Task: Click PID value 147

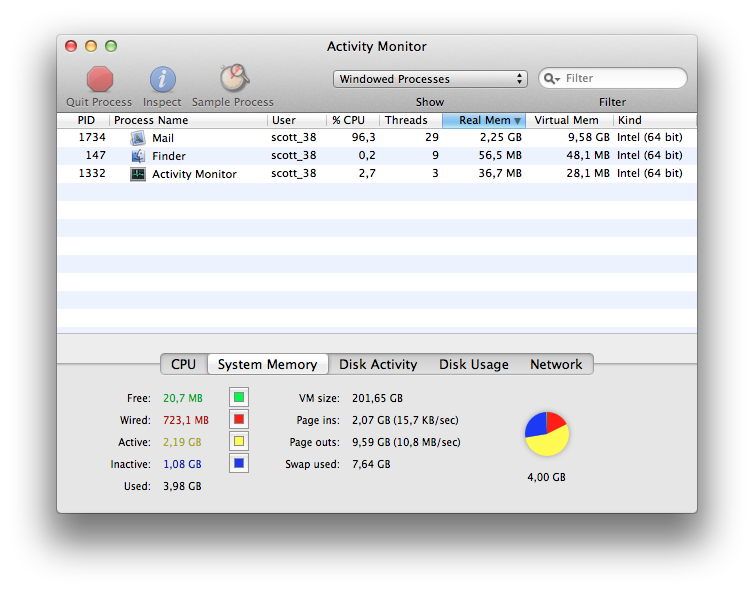Action: point(95,155)
